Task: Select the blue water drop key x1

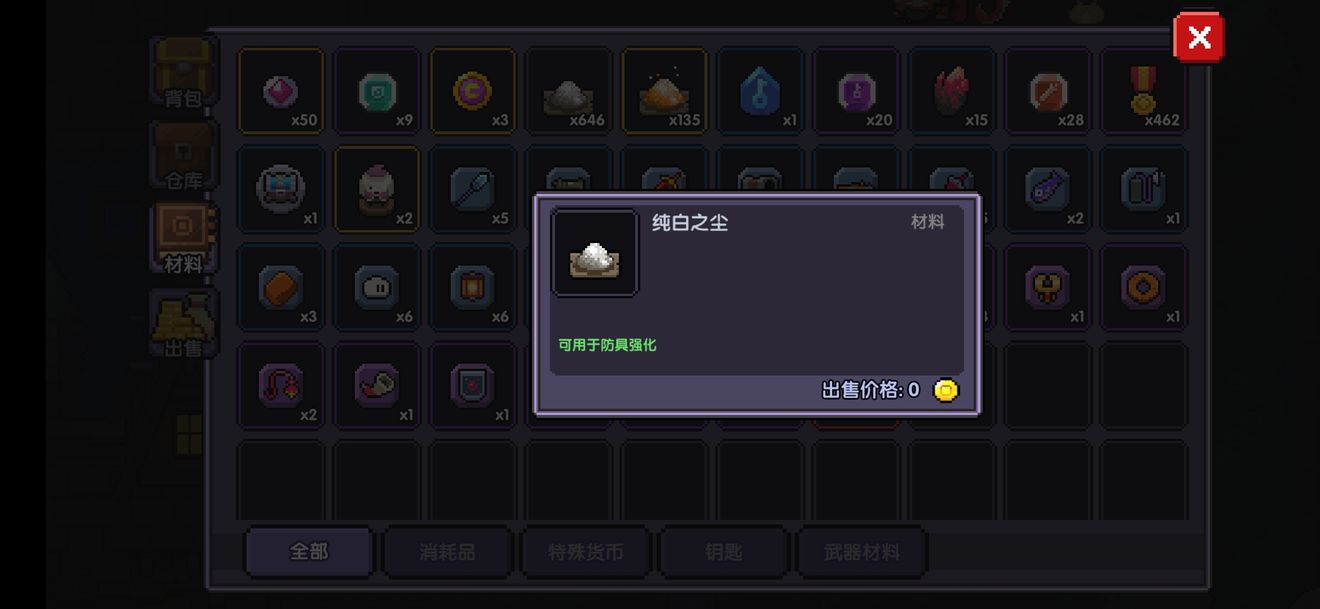Action: coord(761,91)
